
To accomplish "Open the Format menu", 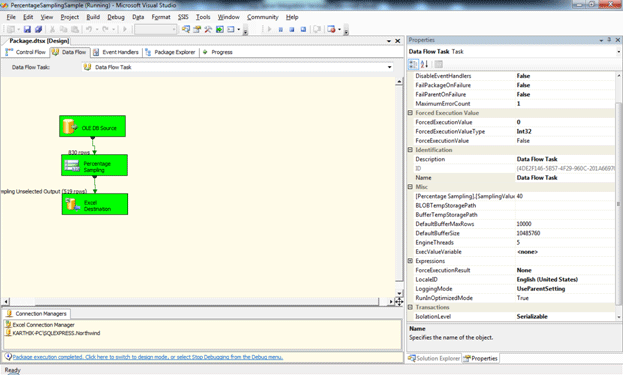I will [161, 17].
